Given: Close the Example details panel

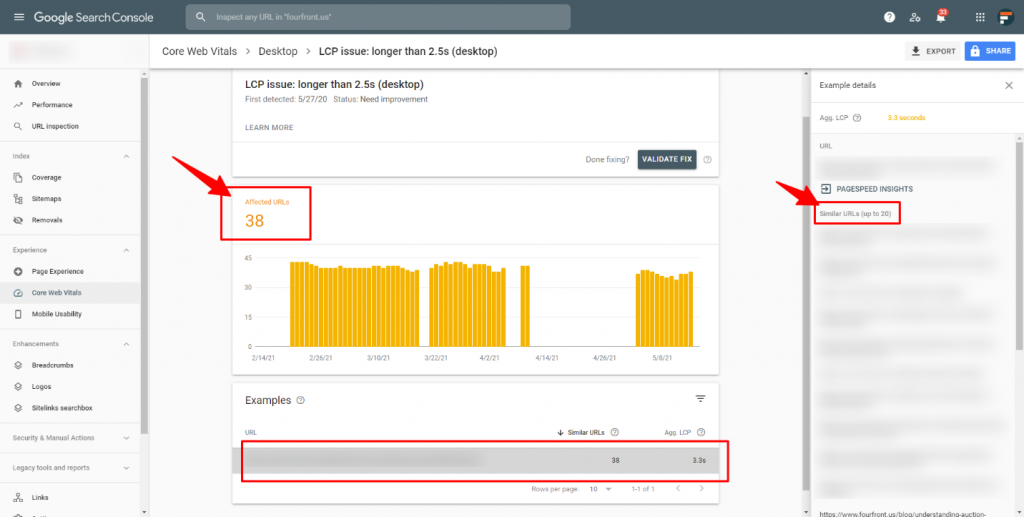Looking at the screenshot, I should pyautogui.click(x=1008, y=86).
